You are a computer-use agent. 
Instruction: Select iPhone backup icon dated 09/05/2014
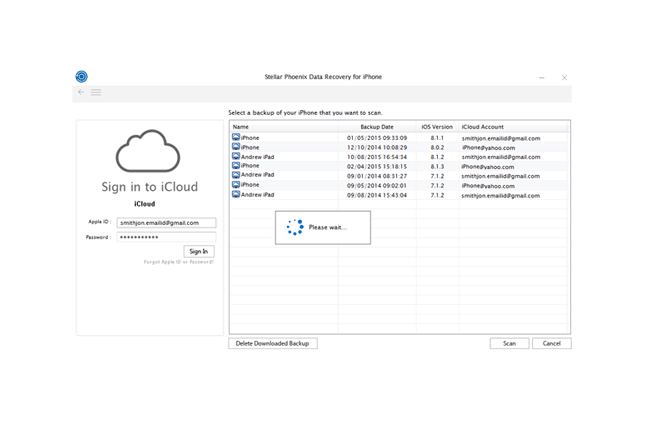(236, 185)
